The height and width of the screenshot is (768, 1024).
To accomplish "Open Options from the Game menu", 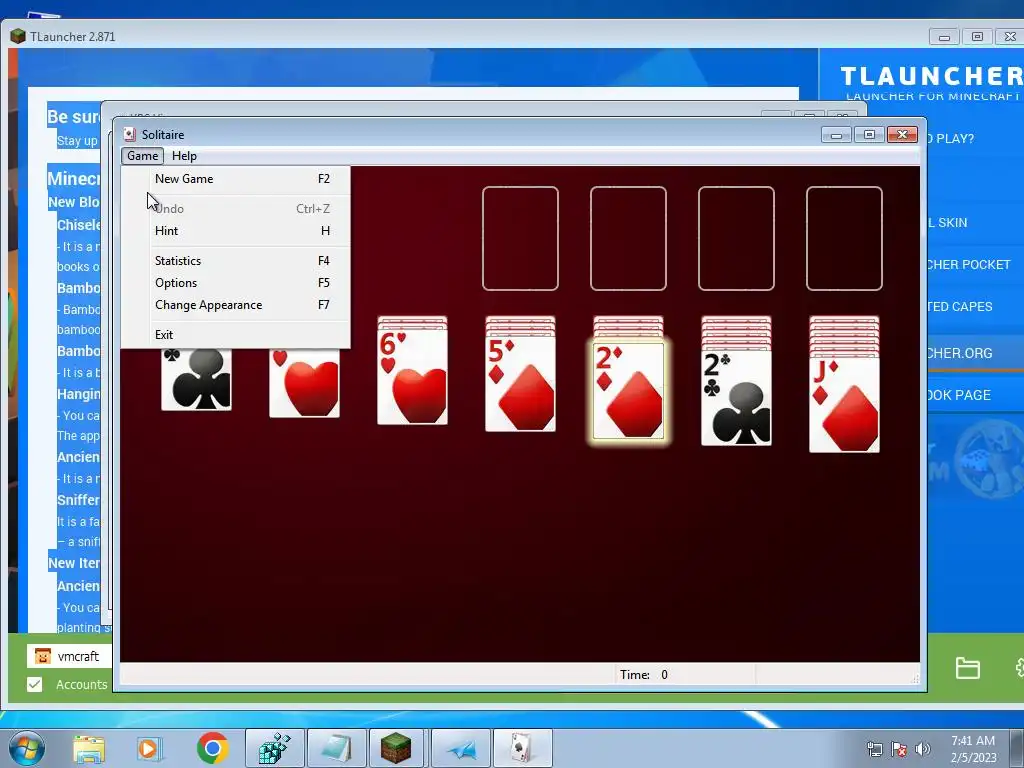I will pos(236,283).
